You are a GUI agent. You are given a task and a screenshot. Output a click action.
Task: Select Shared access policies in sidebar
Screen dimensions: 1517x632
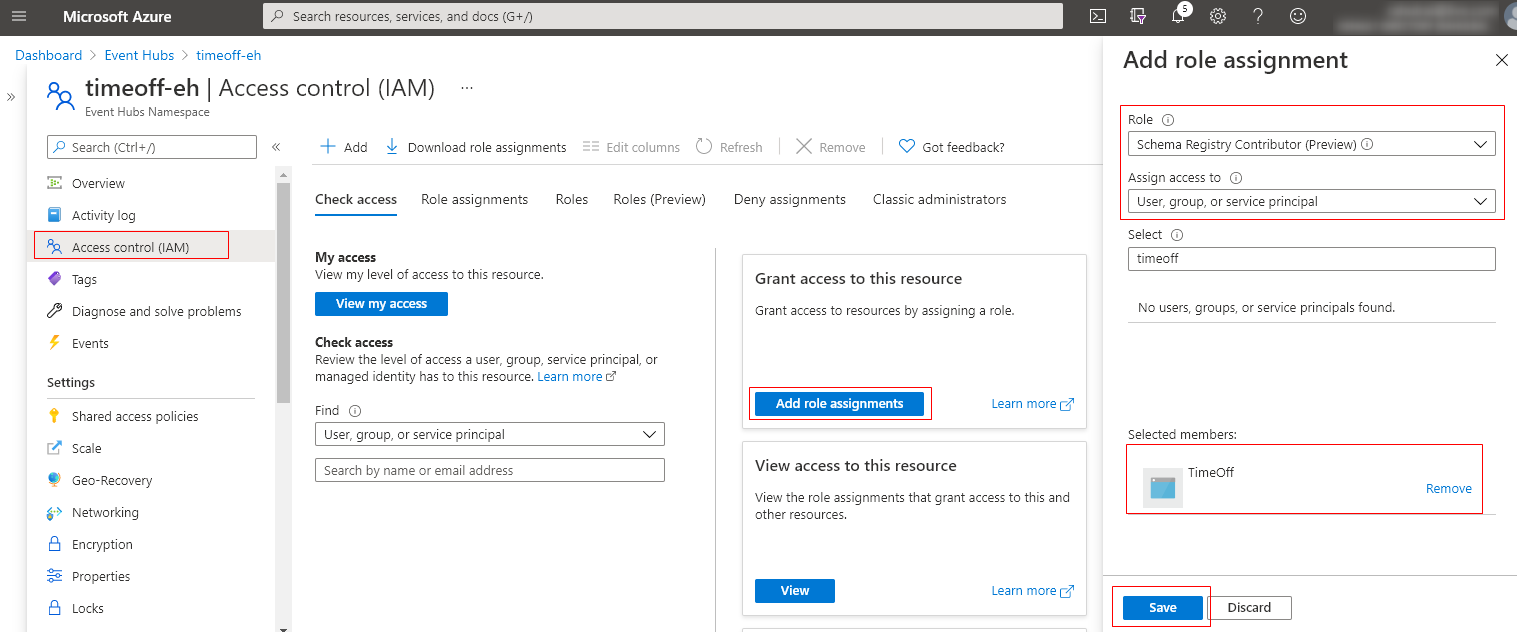[x=135, y=416]
